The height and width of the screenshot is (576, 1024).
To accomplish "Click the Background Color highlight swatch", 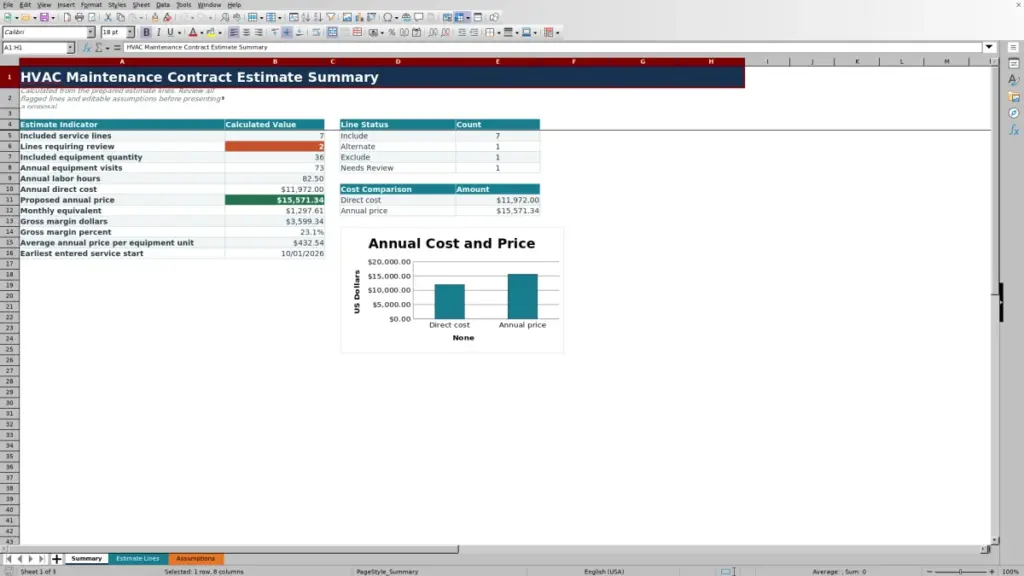I will (x=210, y=32).
